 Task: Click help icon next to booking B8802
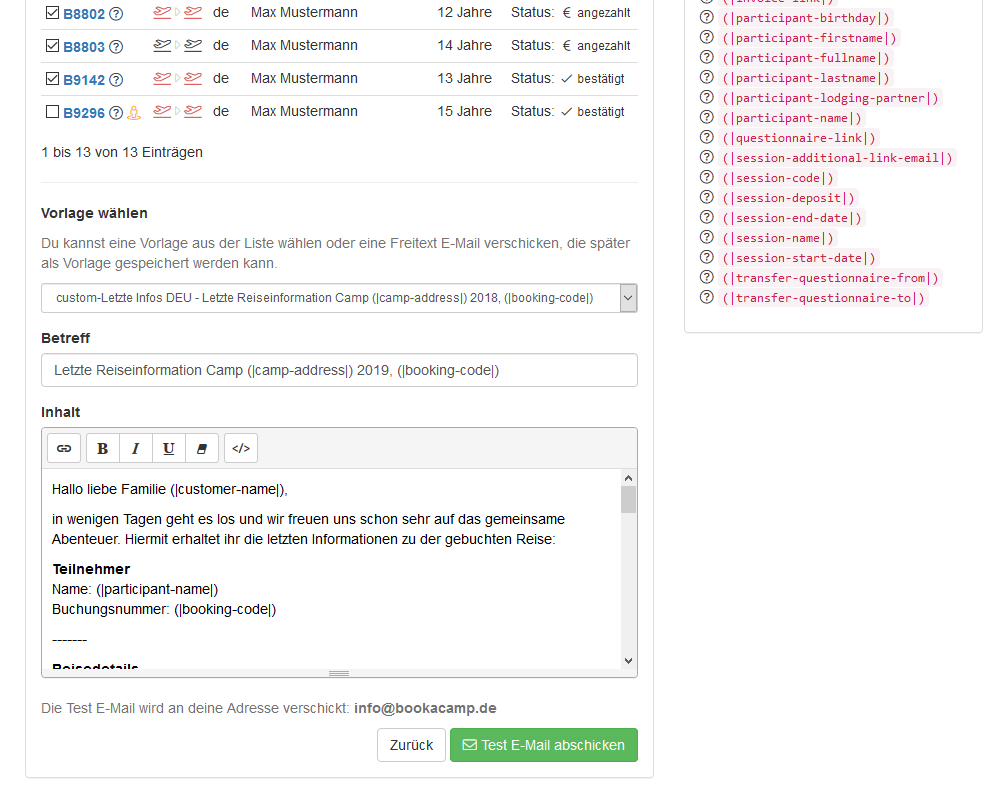click(x=116, y=14)
